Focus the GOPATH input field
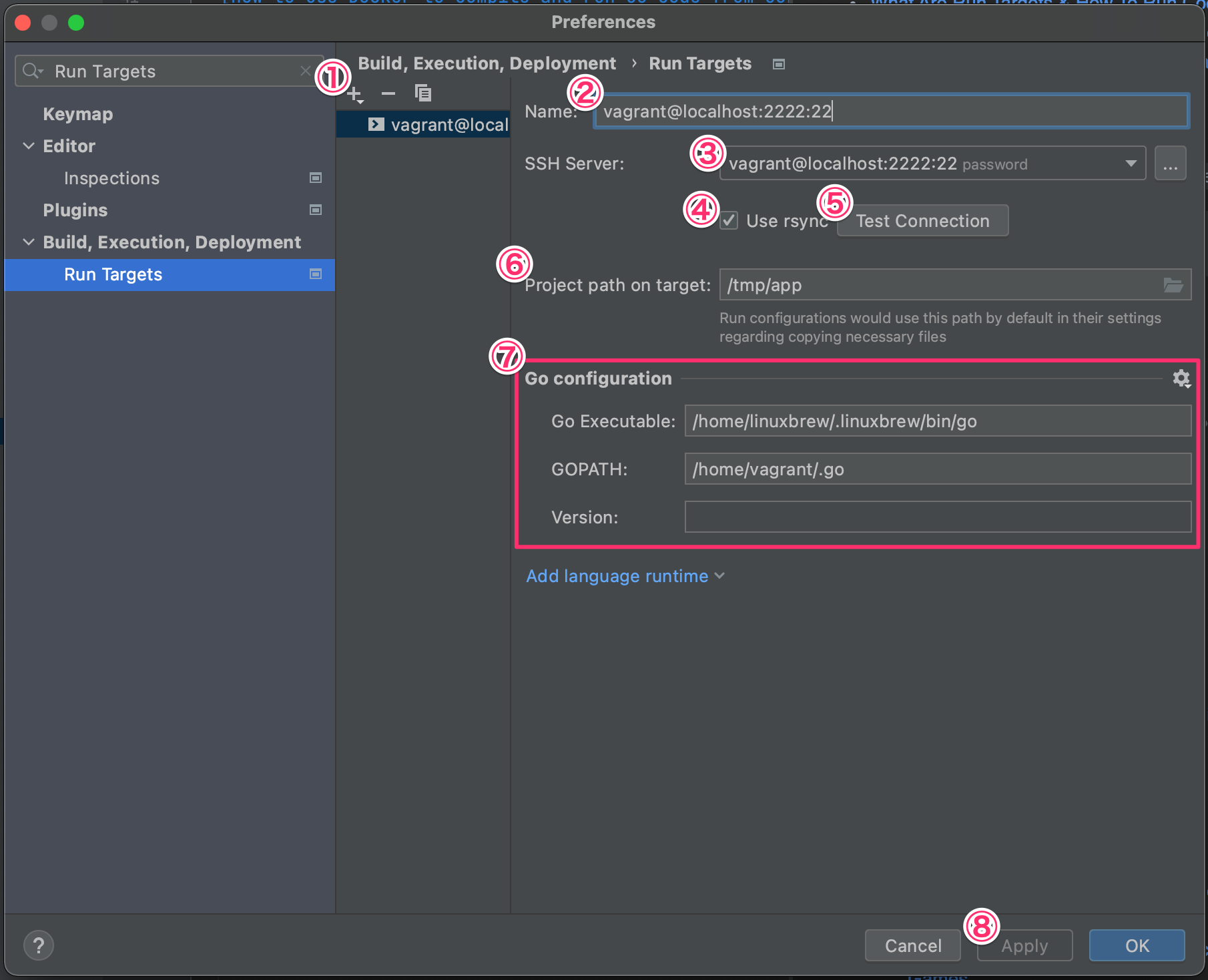The height and width of the screenshot is (980, 1208). [x=938, y=469]
